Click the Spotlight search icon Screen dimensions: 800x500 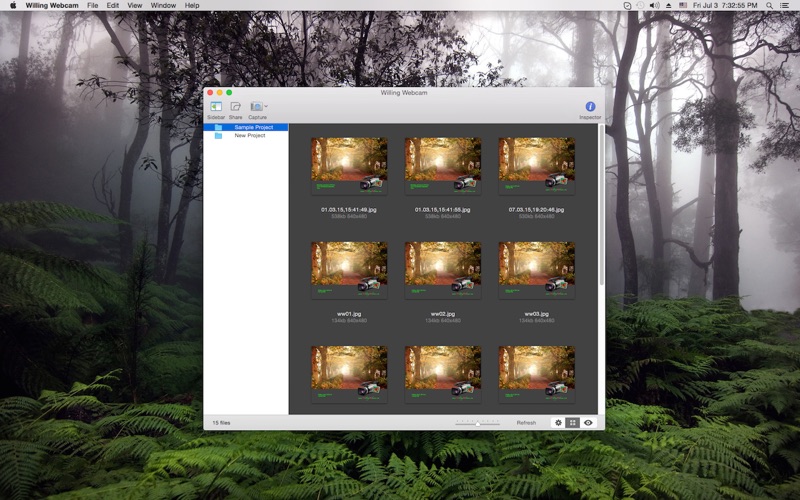point(769,5)
